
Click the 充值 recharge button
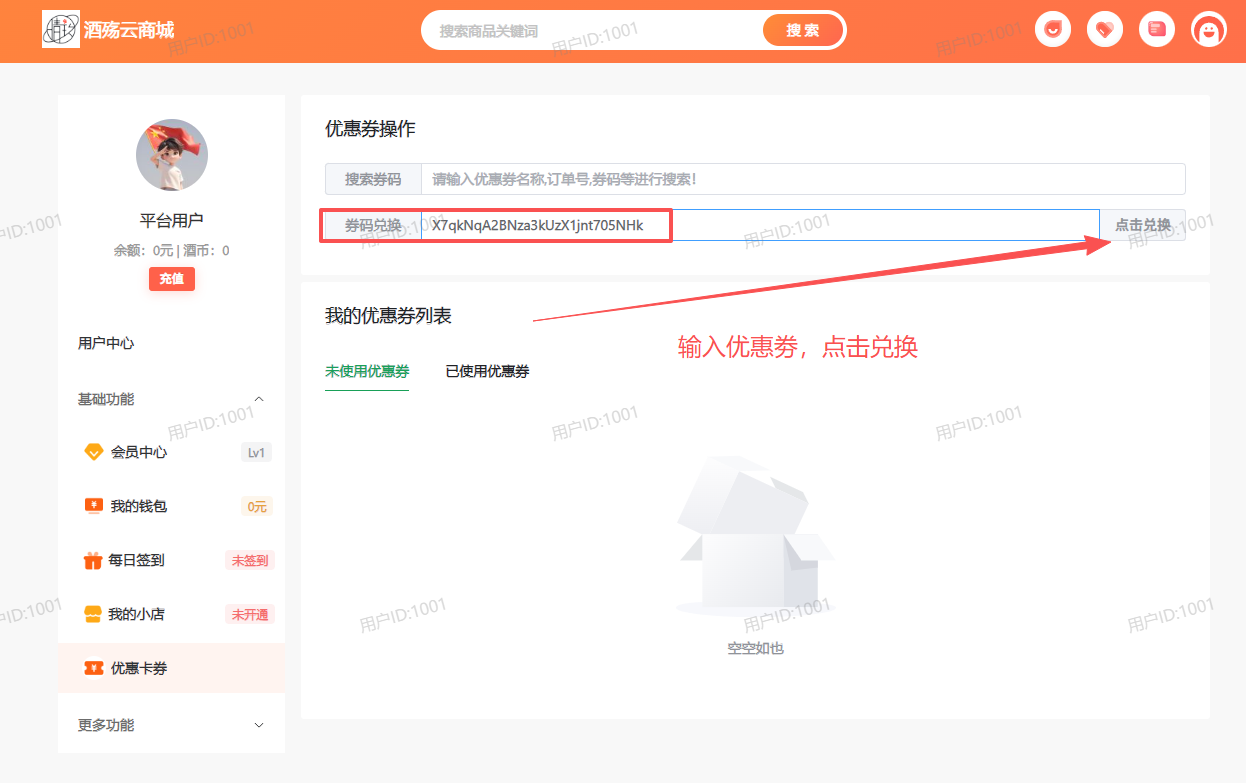[171, 278]
